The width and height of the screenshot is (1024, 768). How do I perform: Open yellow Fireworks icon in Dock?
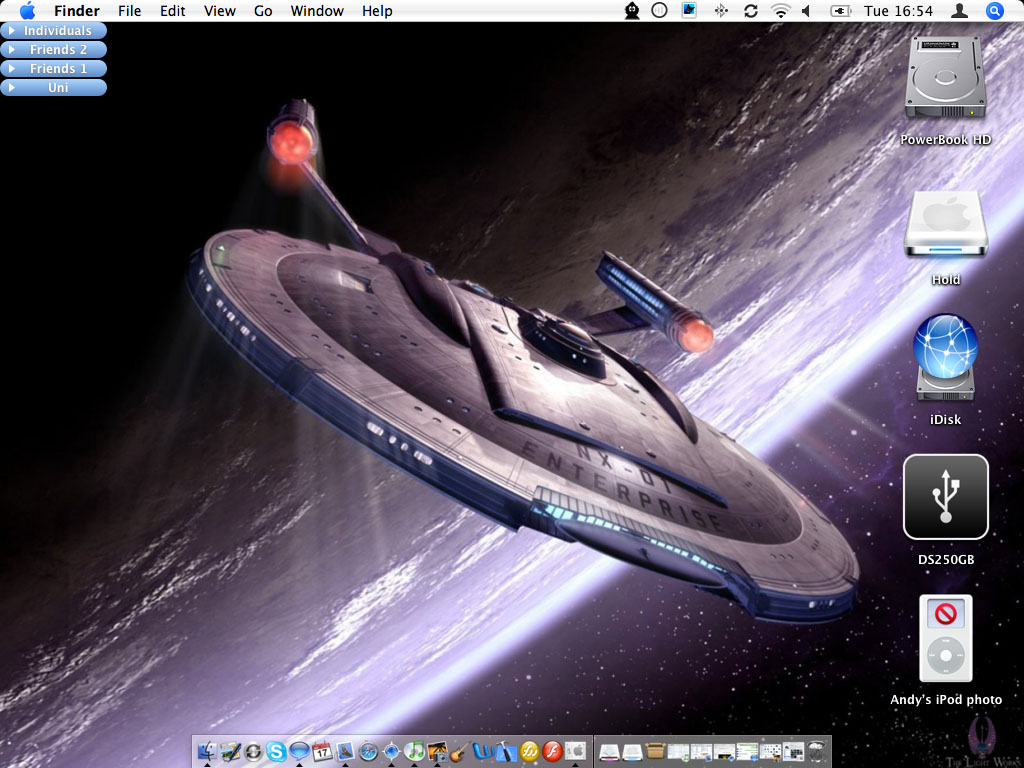click(529, 752)
